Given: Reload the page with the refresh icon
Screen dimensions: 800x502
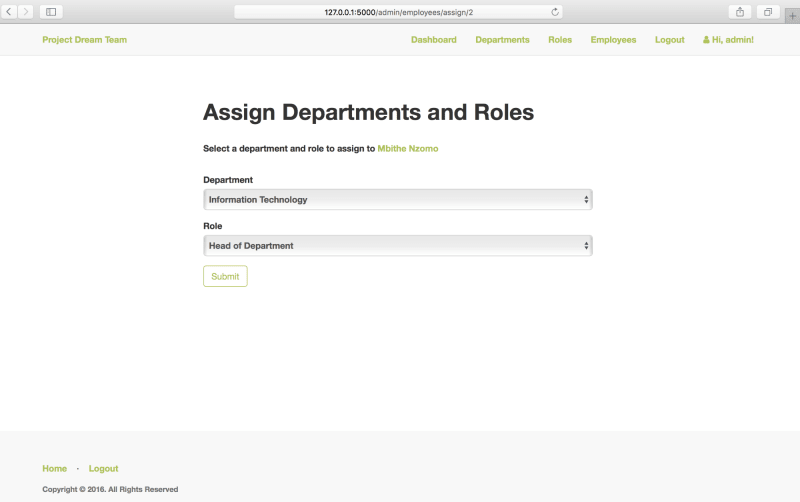Looking at the screenshot, I should click(555, 12).
